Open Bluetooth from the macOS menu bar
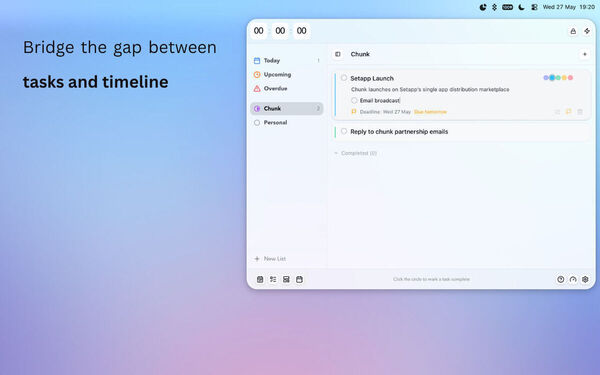This screenshot has height=375, width=600. pos(494,7)
